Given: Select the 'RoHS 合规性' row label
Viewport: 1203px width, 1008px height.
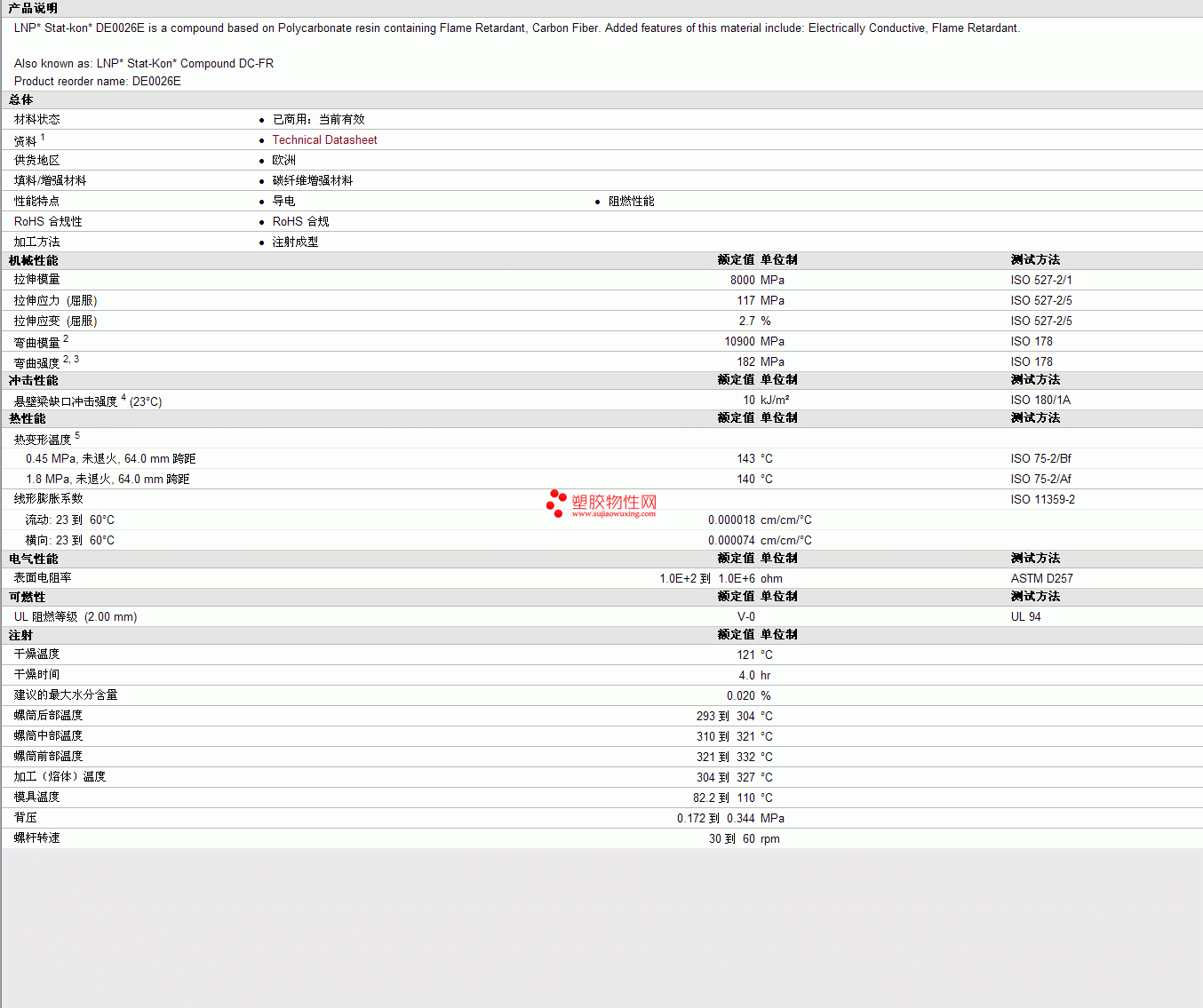Looking at the screenshot, I should click(48, 221).
